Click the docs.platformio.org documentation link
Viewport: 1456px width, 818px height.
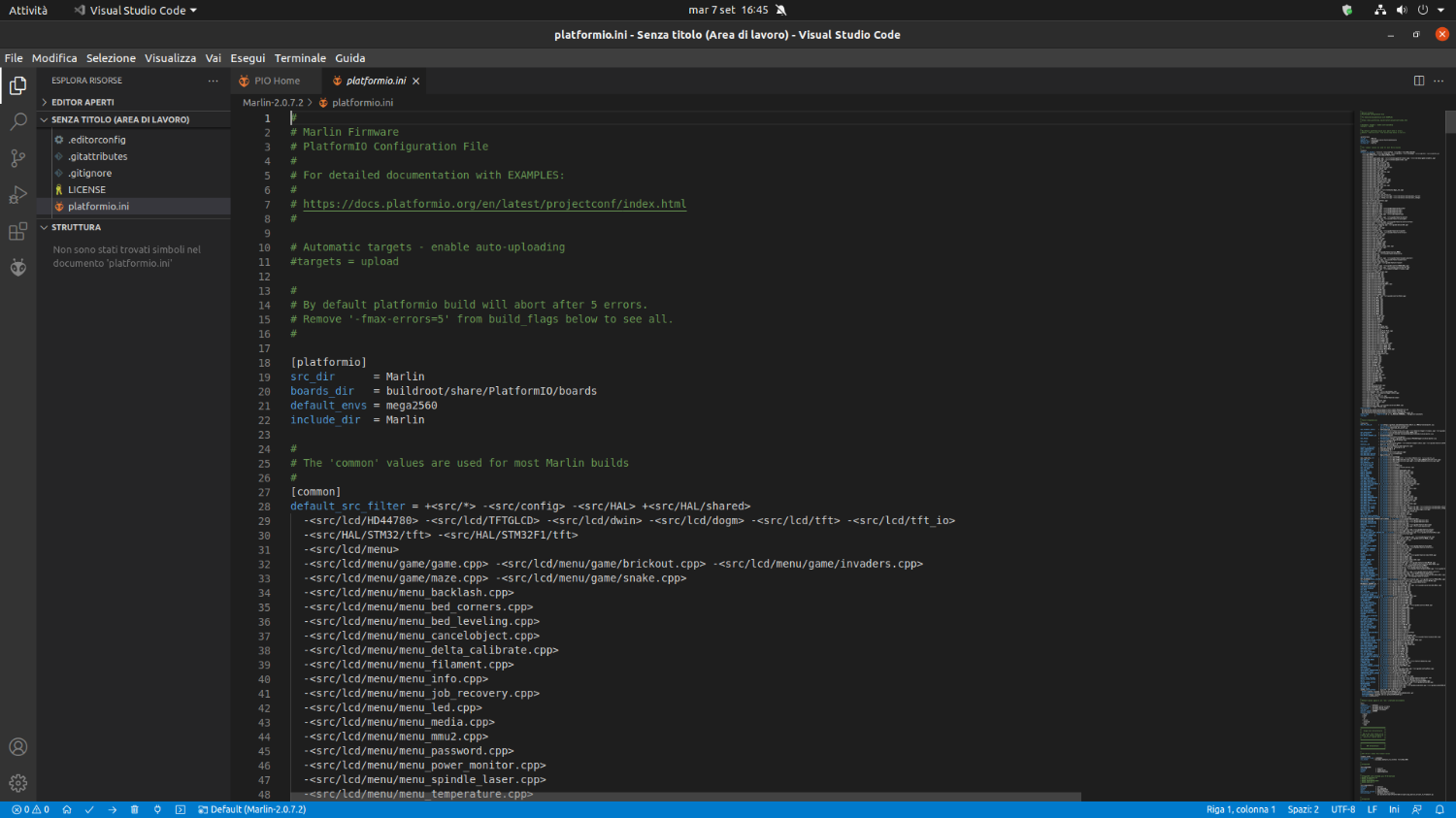(494, 204)
